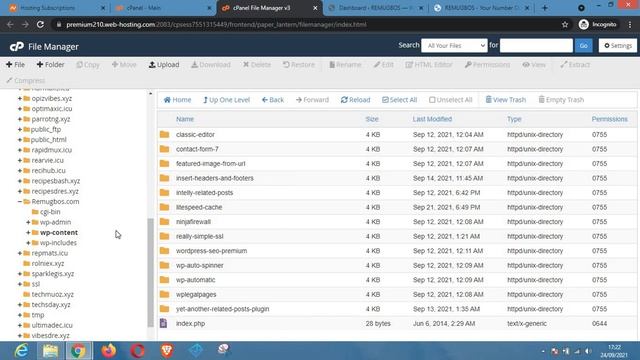
Task: Click the Edit toolbar button
Action: (384, 64)
